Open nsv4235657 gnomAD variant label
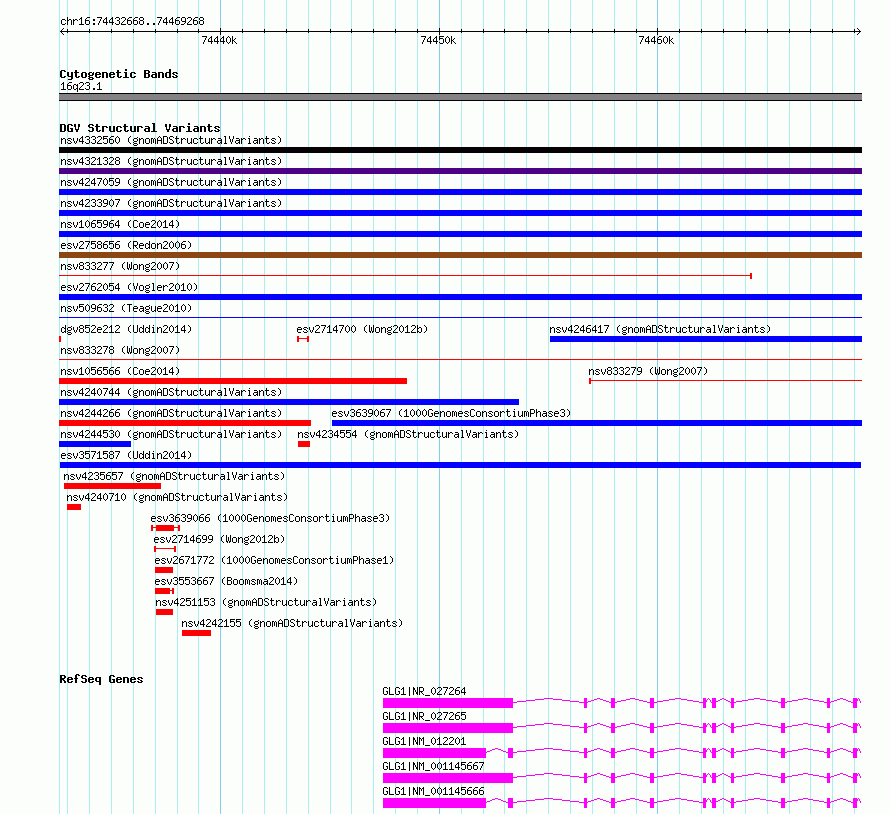The image size is (890, 814). click(x=174, y=476)
